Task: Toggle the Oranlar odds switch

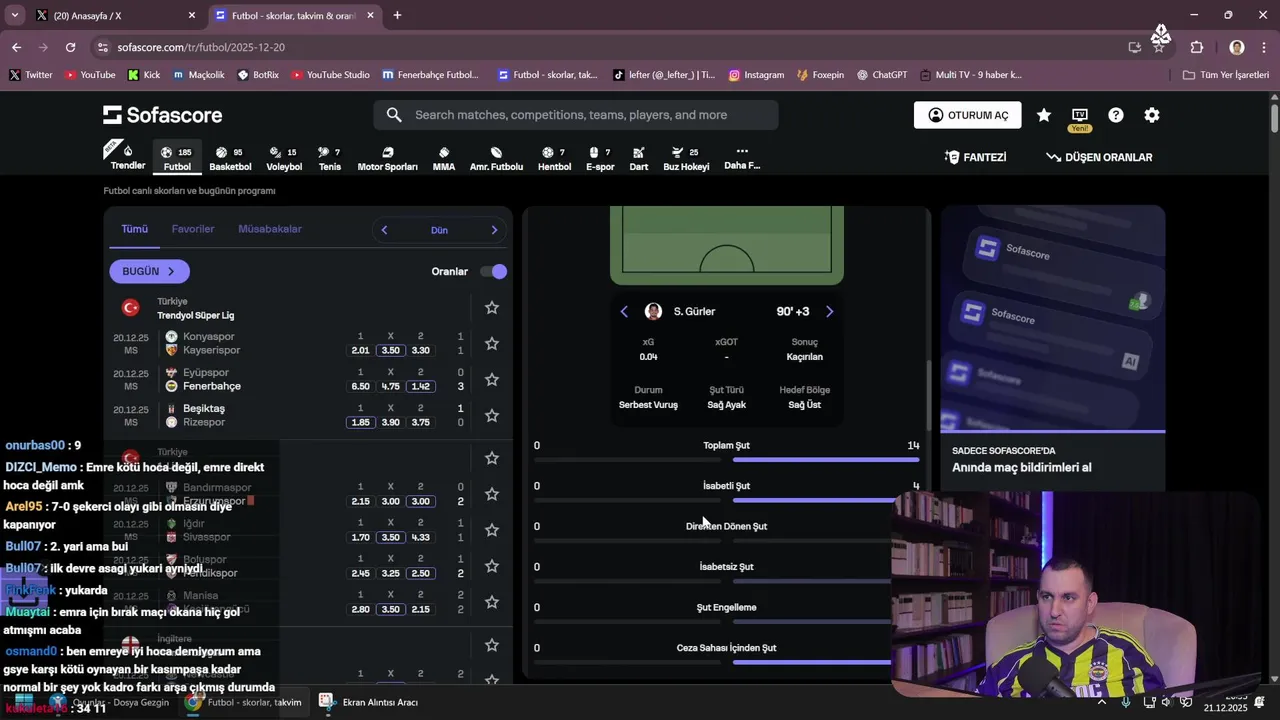Action: tap(493, 271)
